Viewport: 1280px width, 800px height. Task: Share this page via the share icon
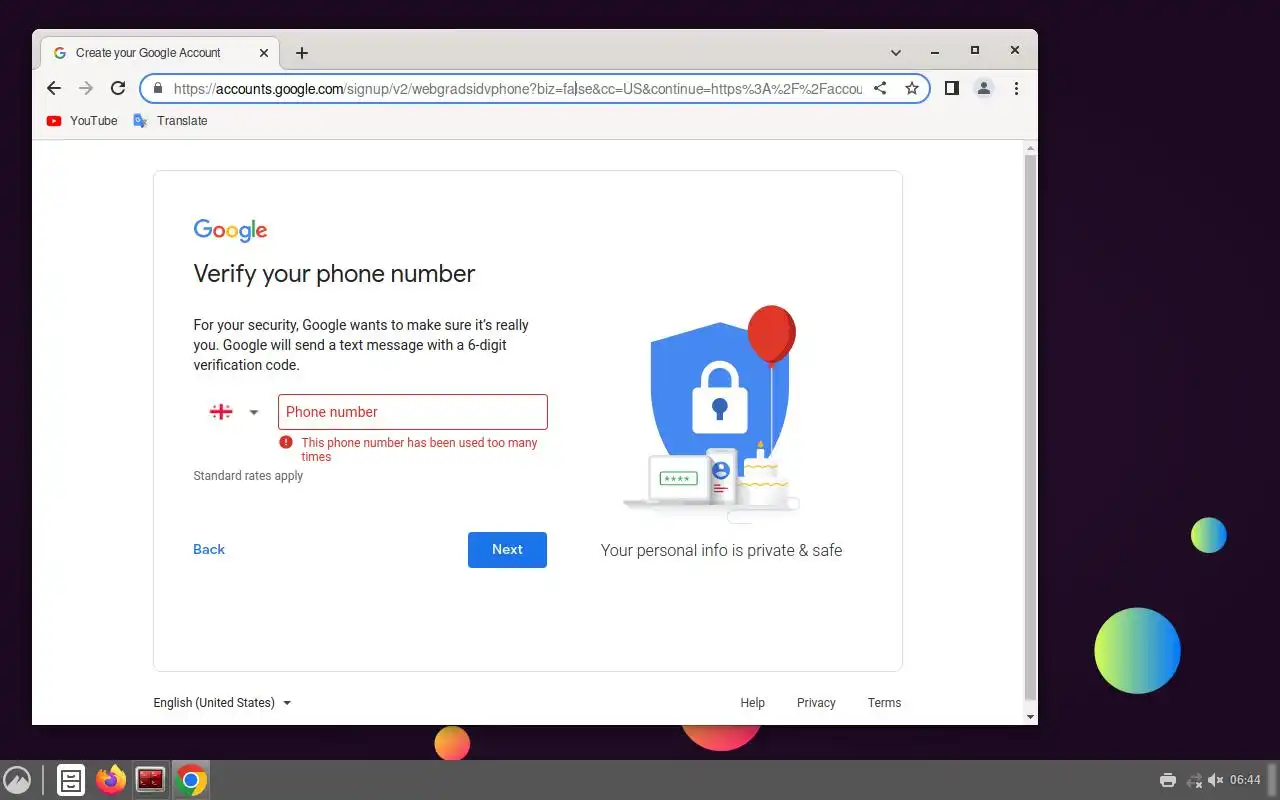(x=880, y=88)
